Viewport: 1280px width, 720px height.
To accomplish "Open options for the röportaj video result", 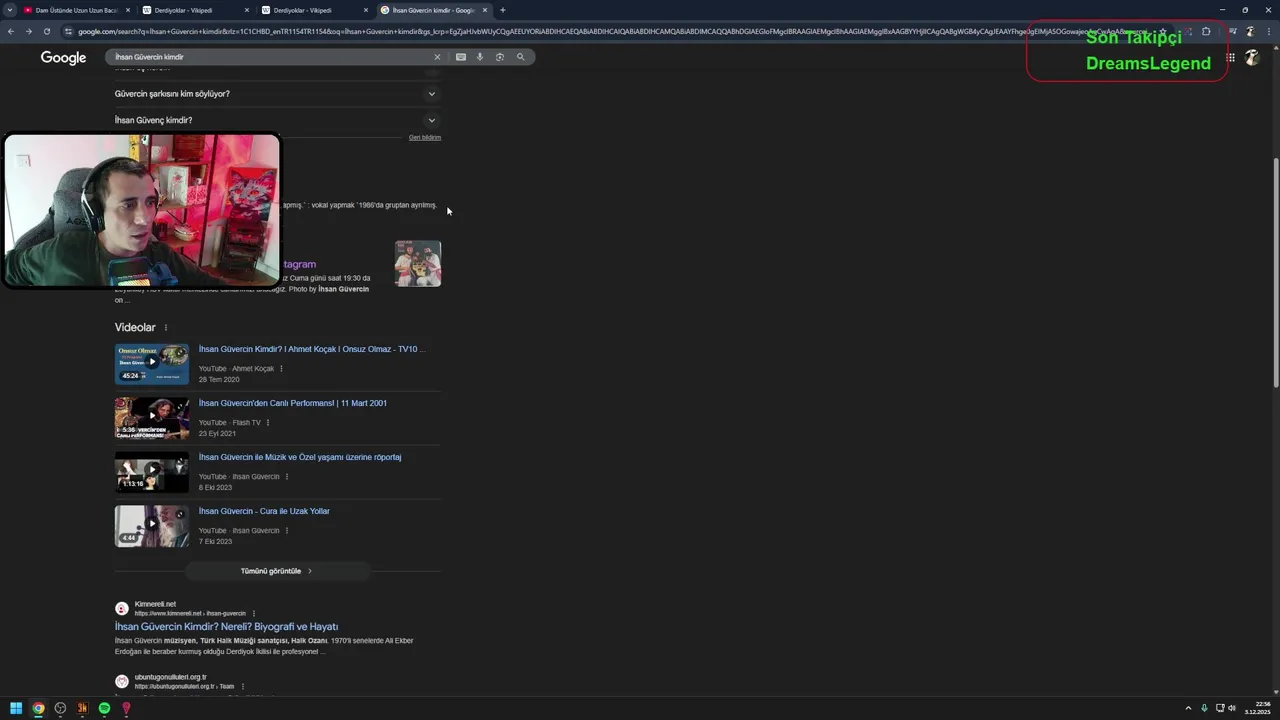I will click(287, 477).
